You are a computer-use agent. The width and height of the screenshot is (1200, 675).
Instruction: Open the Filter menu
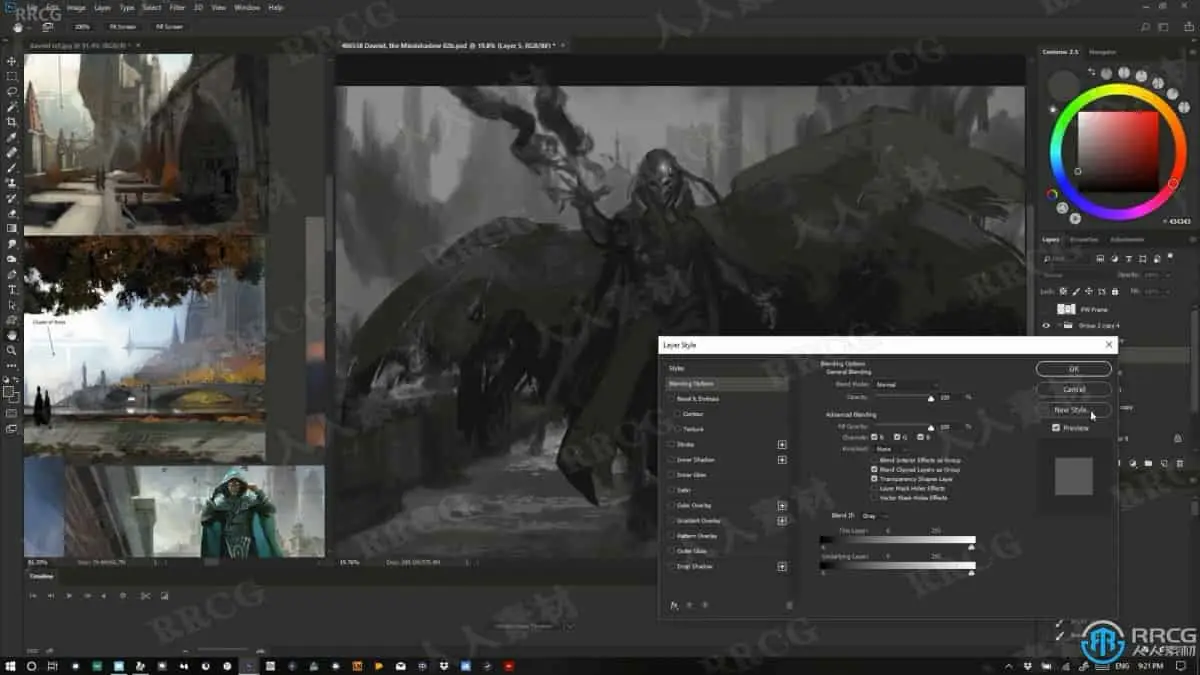pyautogui.click(x=177, y=7)
